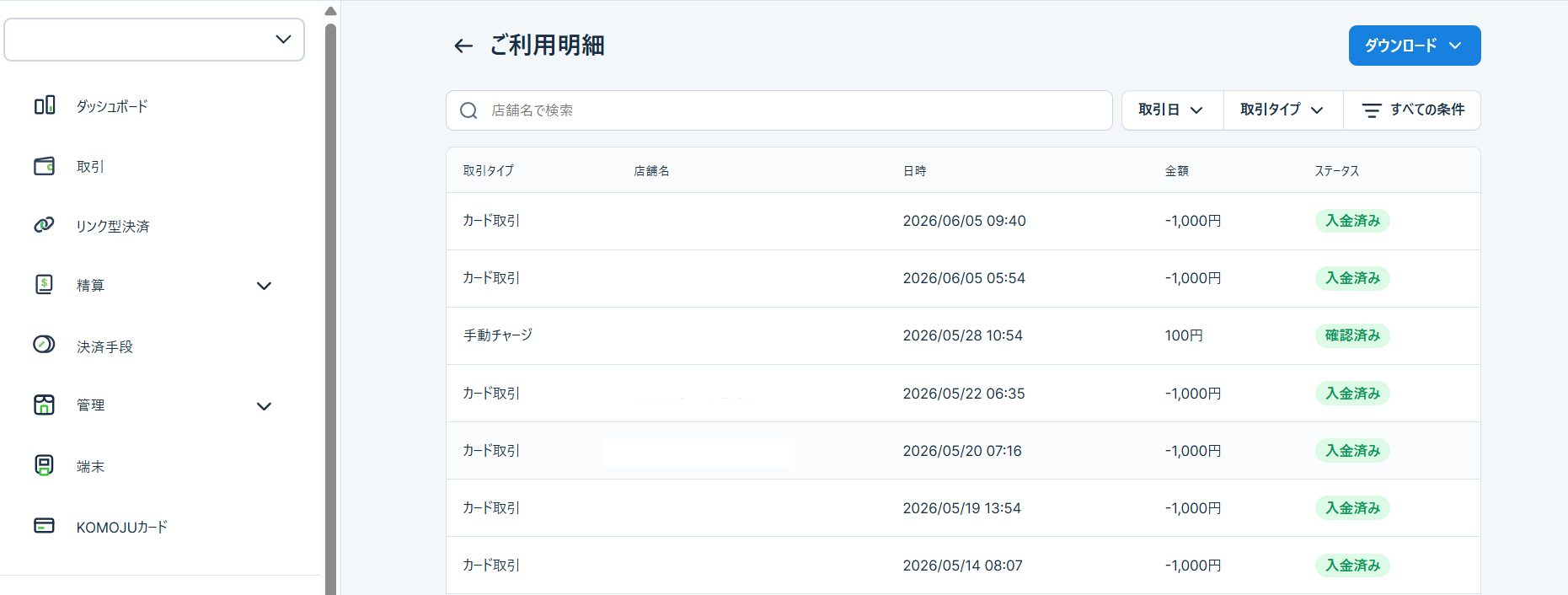
Task: Click the filter icon beside すべての条件
Action: click(1372, 110)
